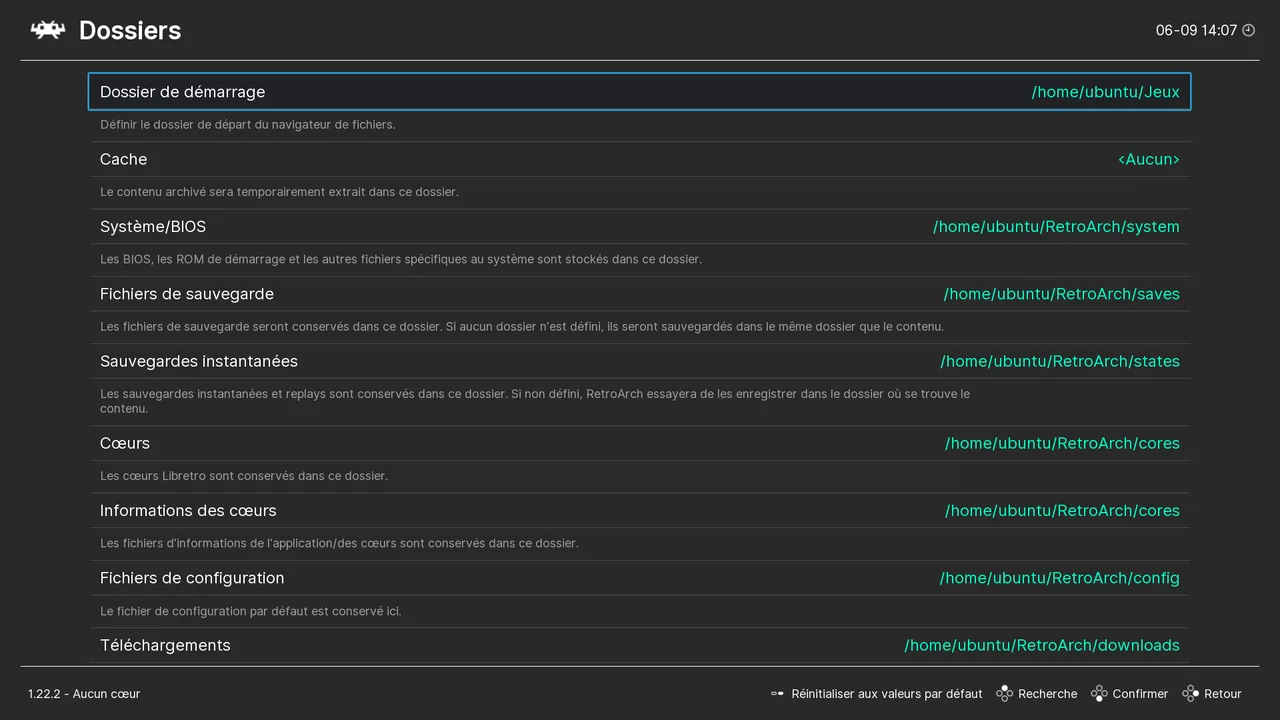
Task: Choose the Fichiers de sauvegarde entry
Action: point(640,293)
